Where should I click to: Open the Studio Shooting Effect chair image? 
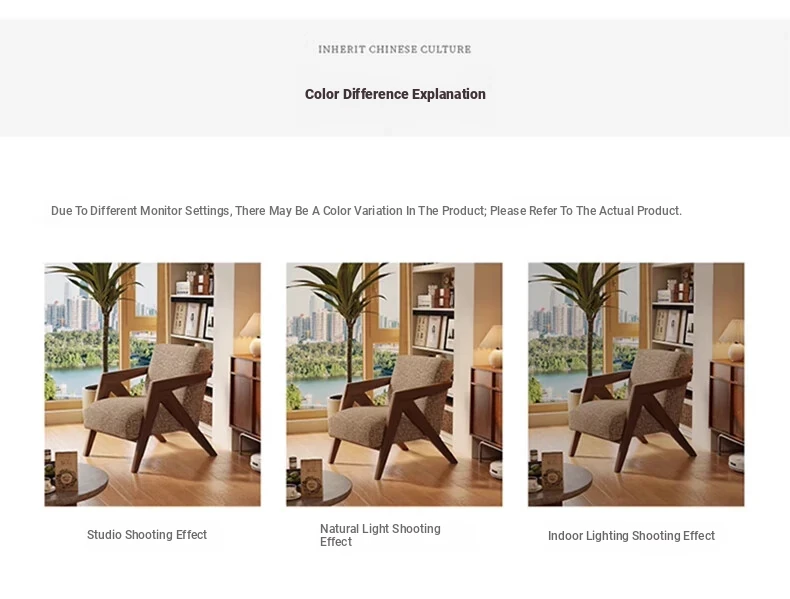(x=153, y=384)
